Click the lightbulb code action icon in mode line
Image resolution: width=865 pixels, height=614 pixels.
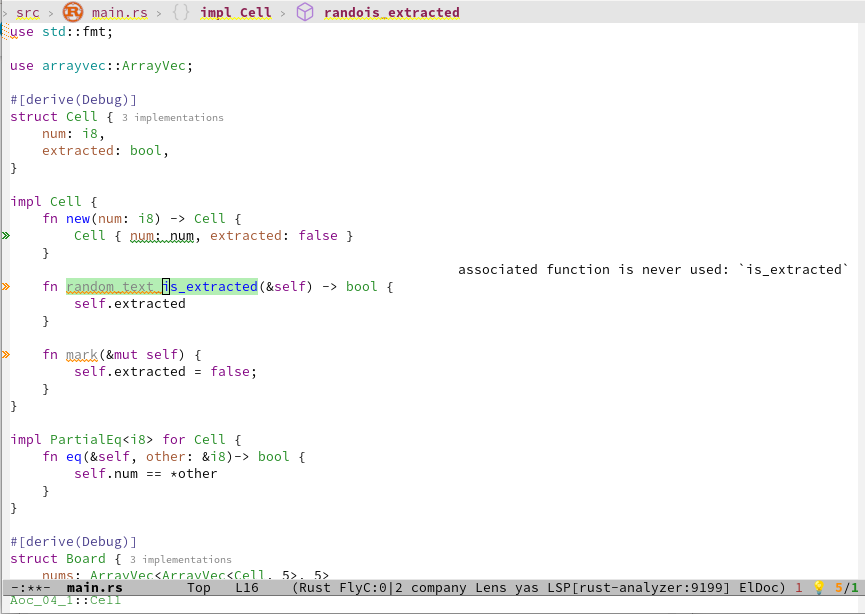(x=819, y=588)
